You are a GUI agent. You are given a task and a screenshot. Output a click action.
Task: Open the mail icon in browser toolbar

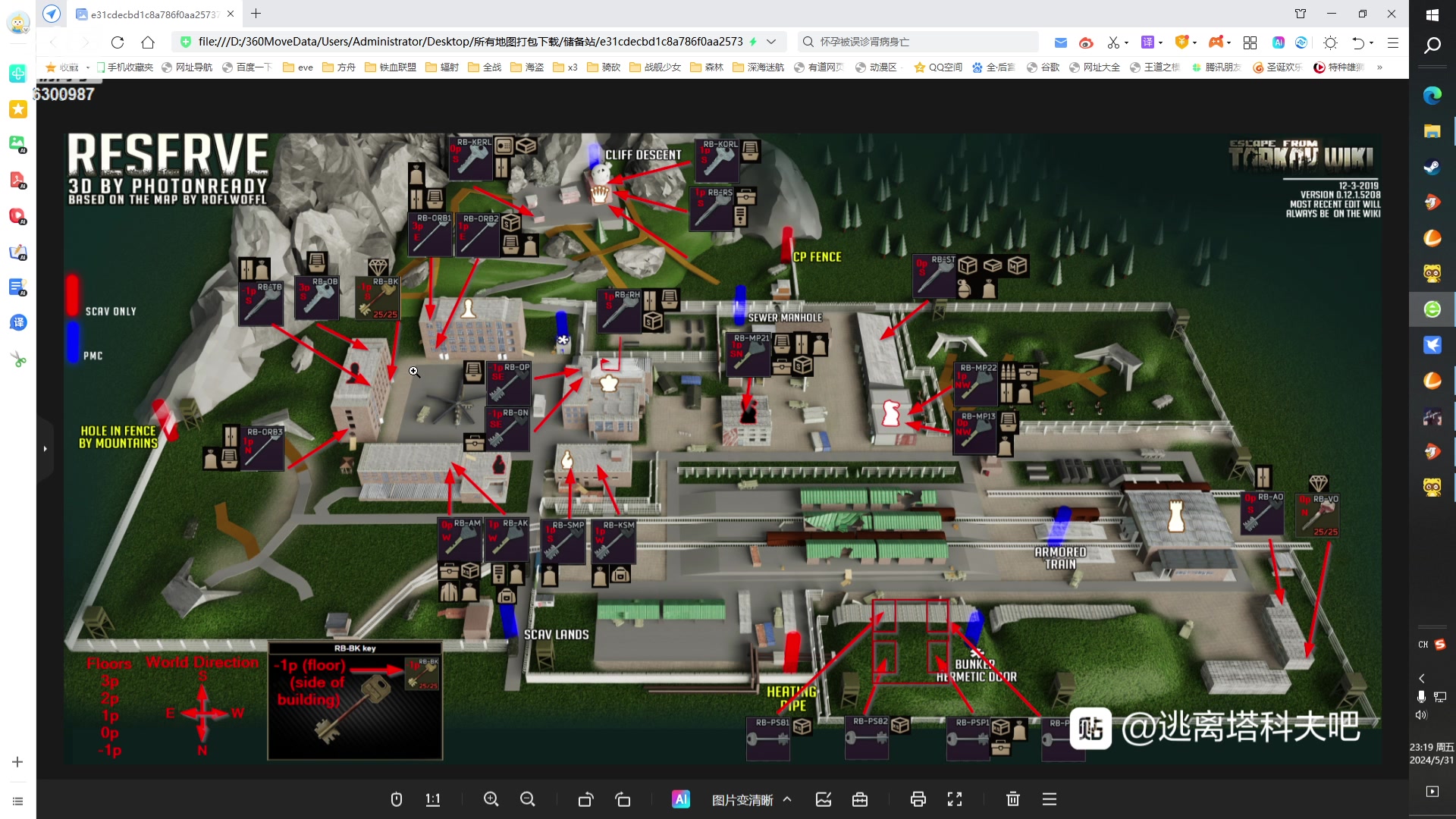click(x=1061, y=42)
